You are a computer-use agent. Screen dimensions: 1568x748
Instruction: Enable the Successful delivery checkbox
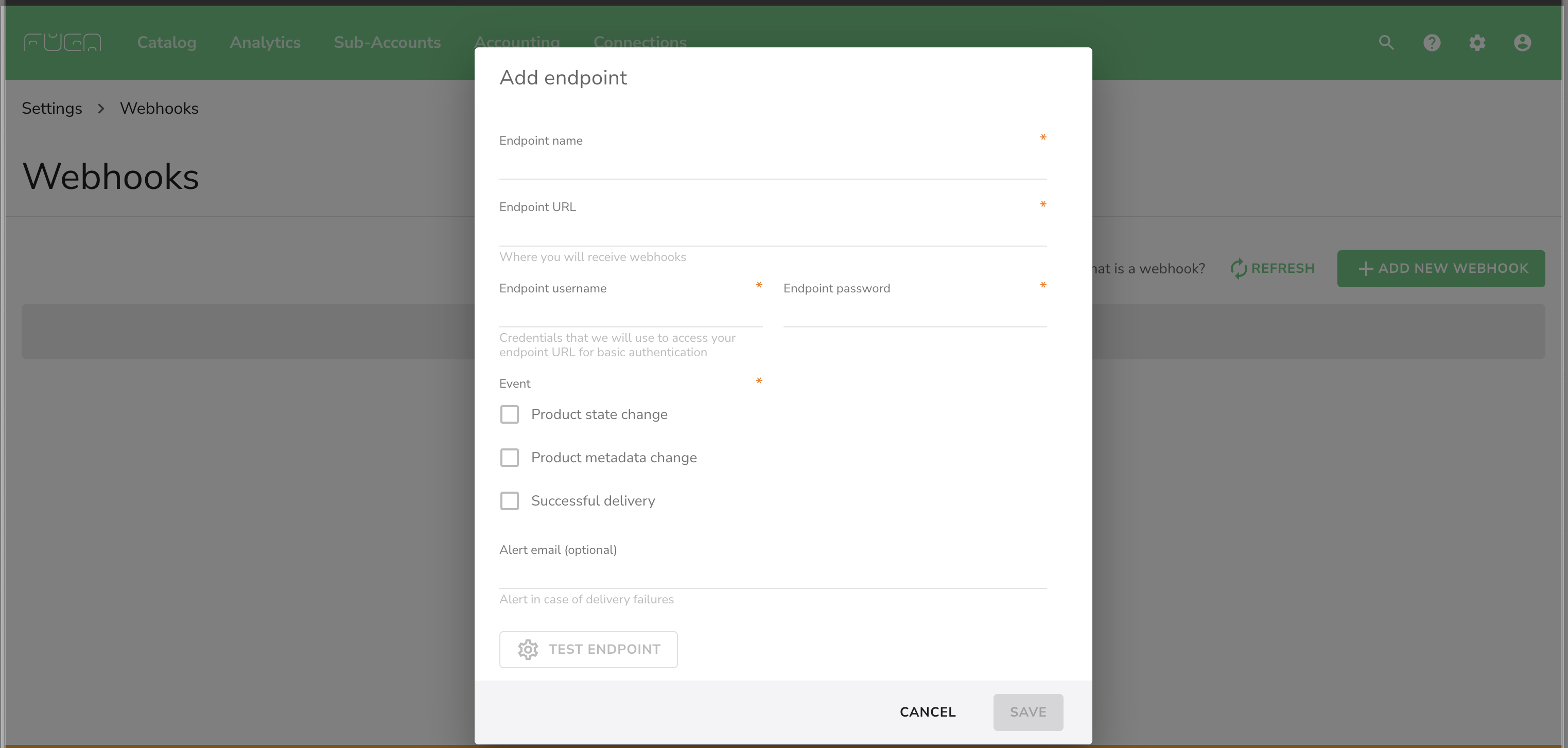pos(510,501)
